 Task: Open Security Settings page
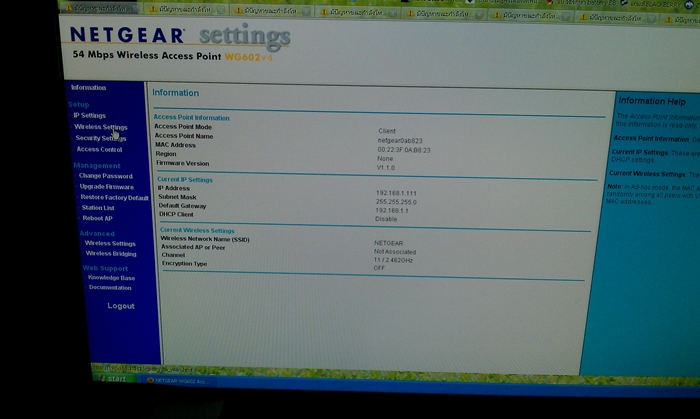pos(100,138)
